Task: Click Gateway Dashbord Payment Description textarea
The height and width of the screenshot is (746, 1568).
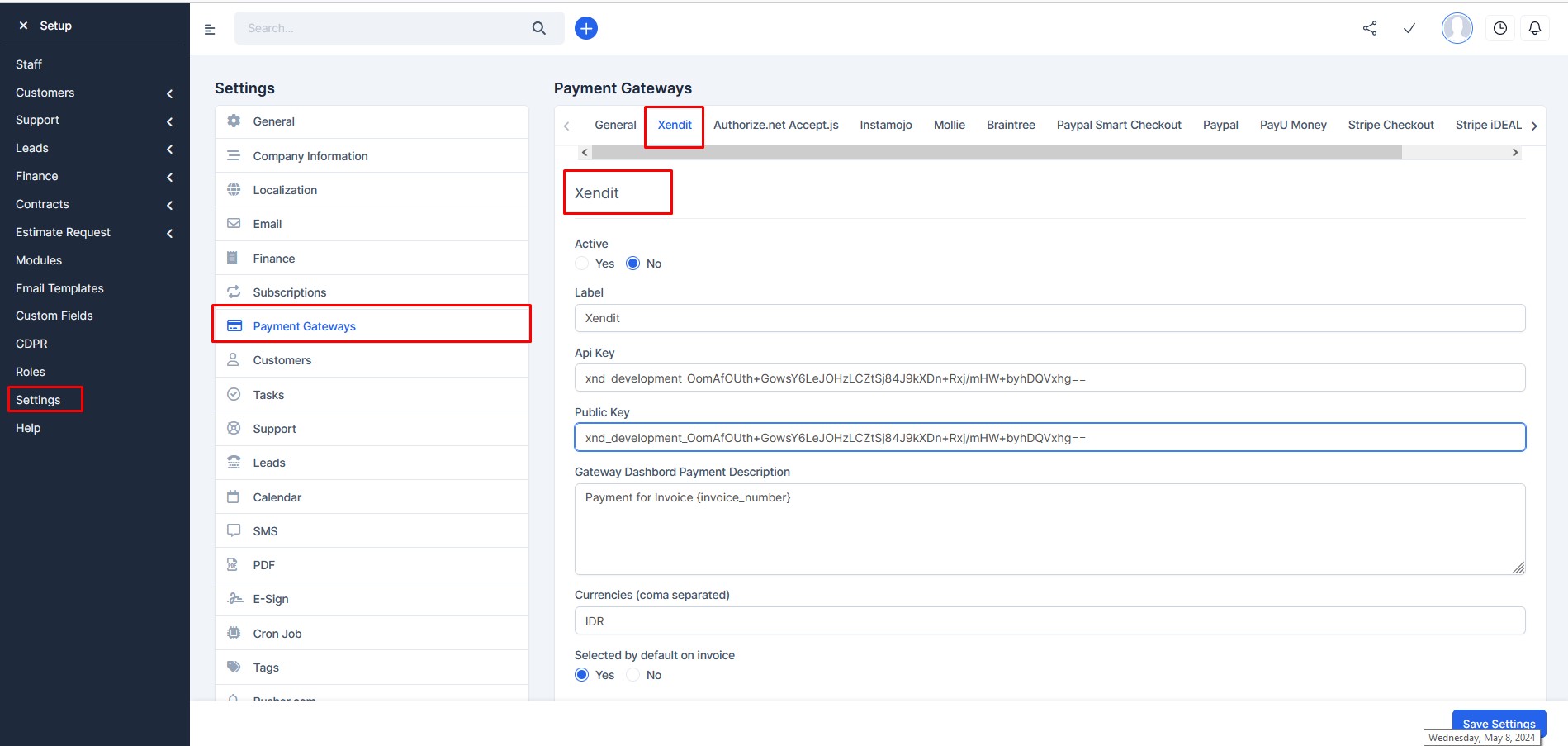Action: pos(1049,529)
